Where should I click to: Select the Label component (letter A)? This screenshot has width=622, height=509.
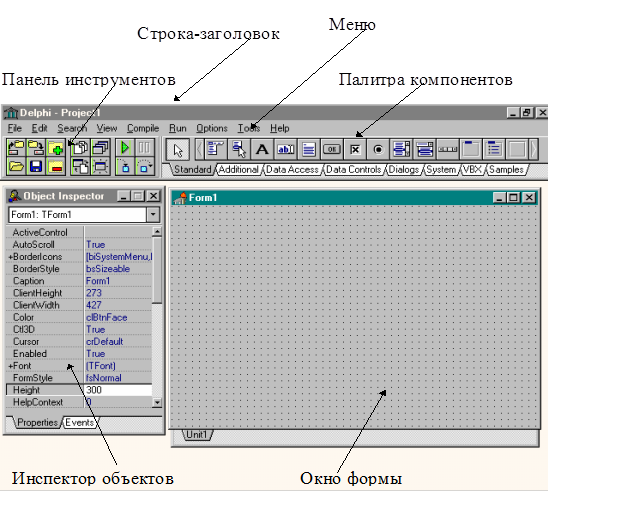[x=262, y=150]
